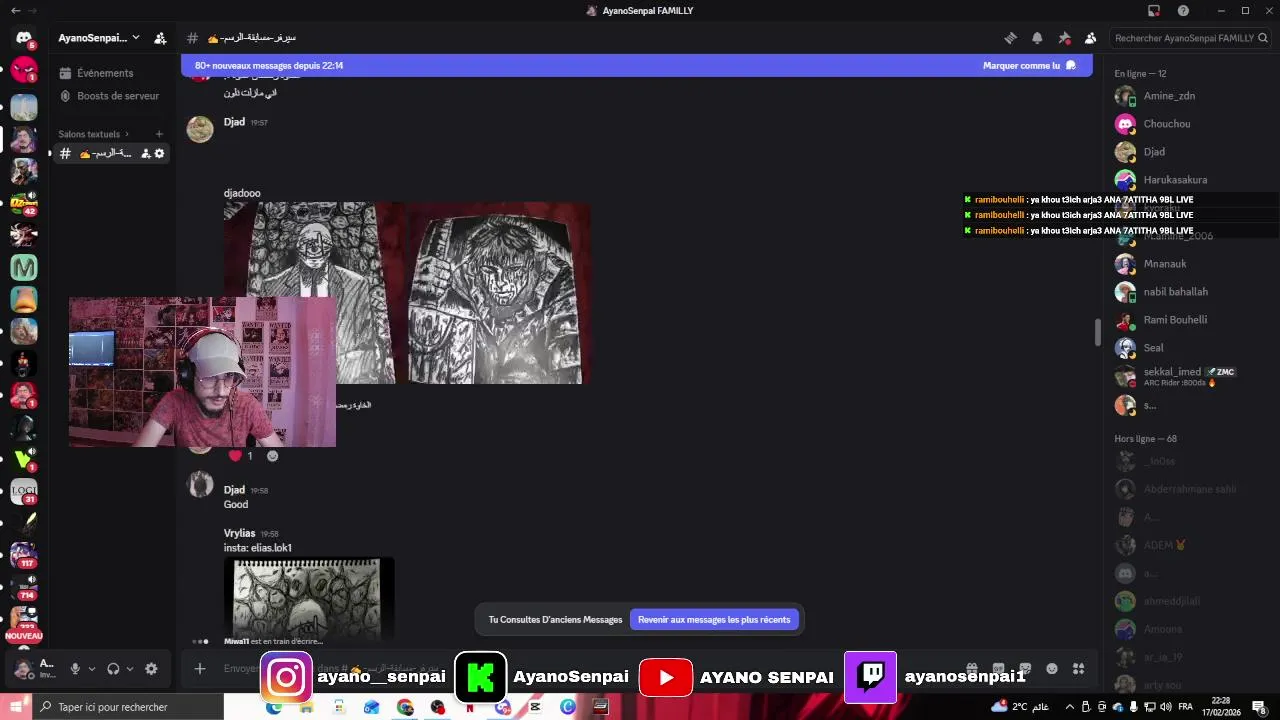This screenshot has height=720, width=1280.
Task: Show hidden tray icons chevron
Action: click(x=1069, y=707)
